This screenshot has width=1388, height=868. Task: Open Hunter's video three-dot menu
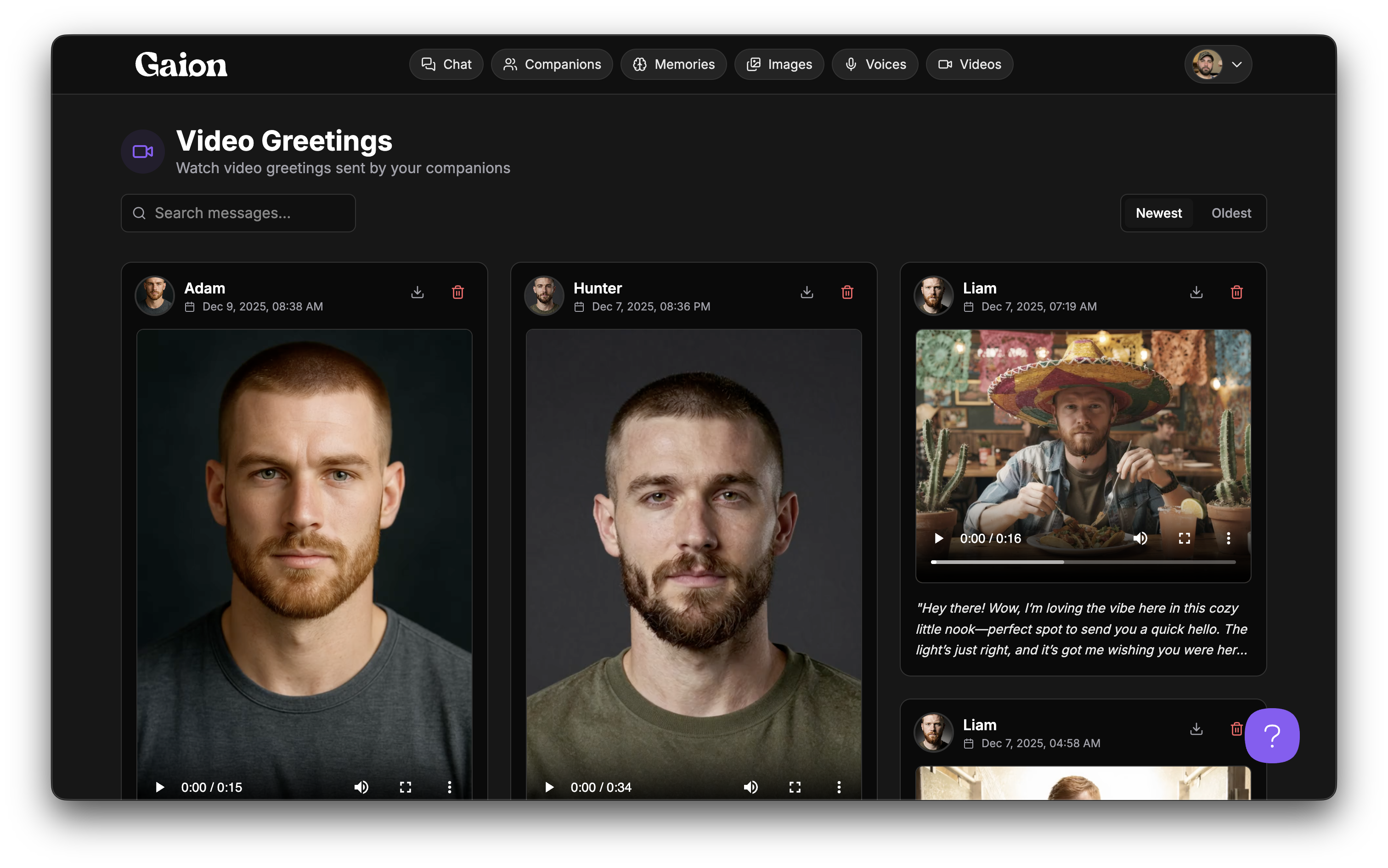pos(839,787)
